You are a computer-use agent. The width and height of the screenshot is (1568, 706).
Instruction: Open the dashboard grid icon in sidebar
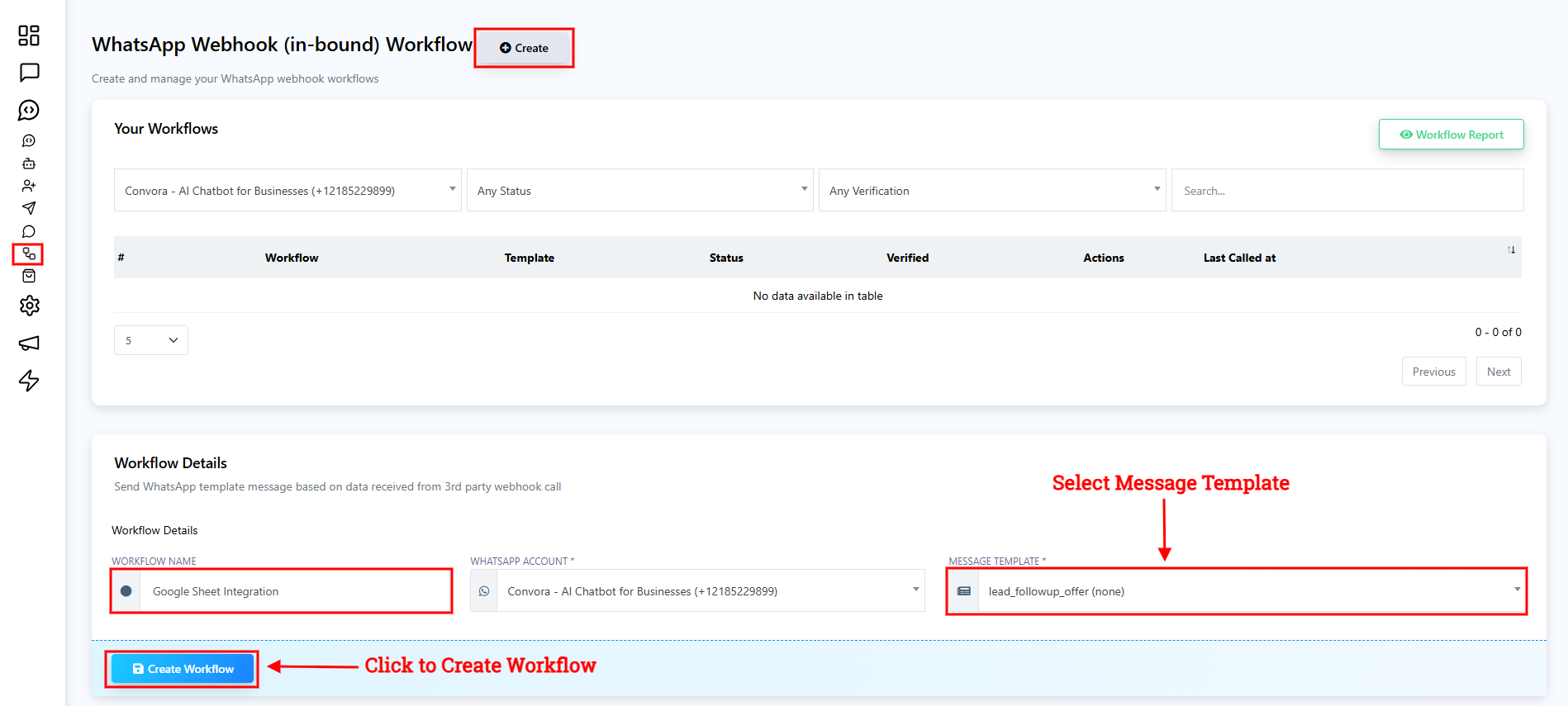(29, 36)
